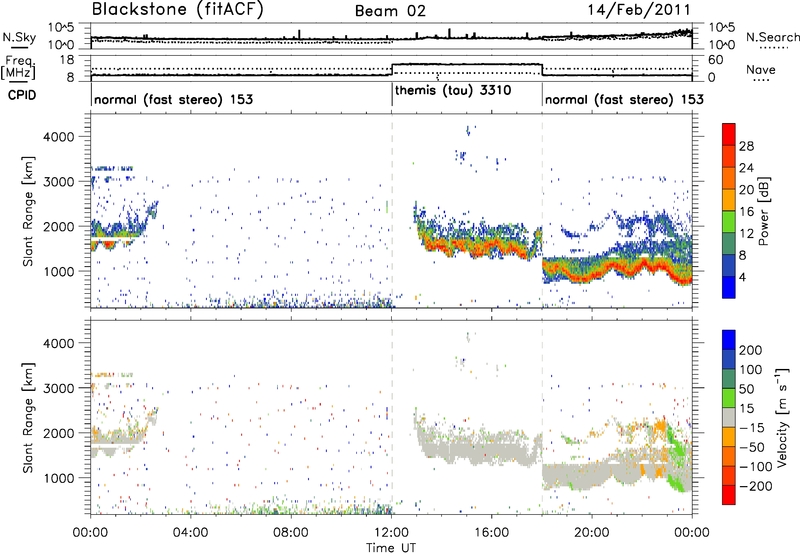800x554 pixels.
Task: Click the orange swatch on Velocity colorbar
Action: pyautogui.click(x=729, y=437)
